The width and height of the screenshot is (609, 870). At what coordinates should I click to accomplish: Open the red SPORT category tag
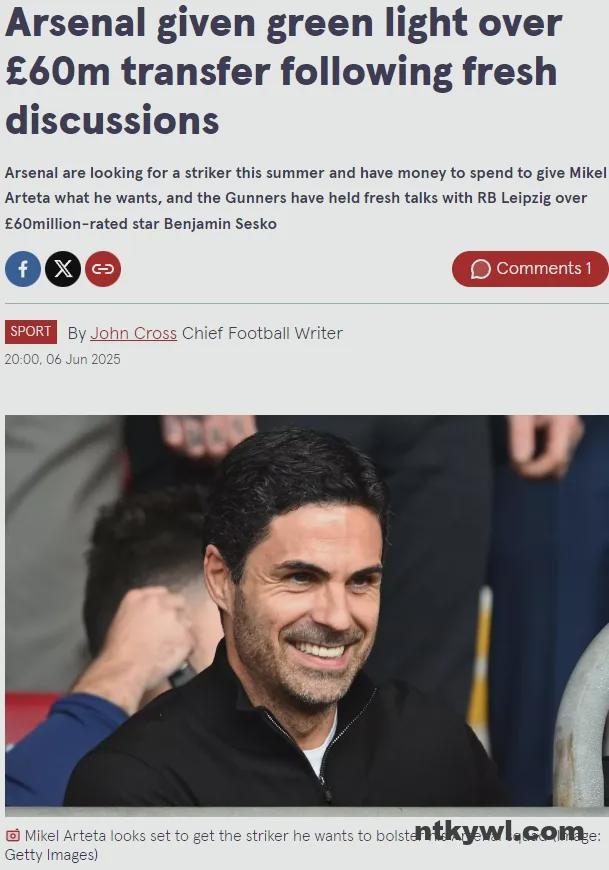coord(31,332)
